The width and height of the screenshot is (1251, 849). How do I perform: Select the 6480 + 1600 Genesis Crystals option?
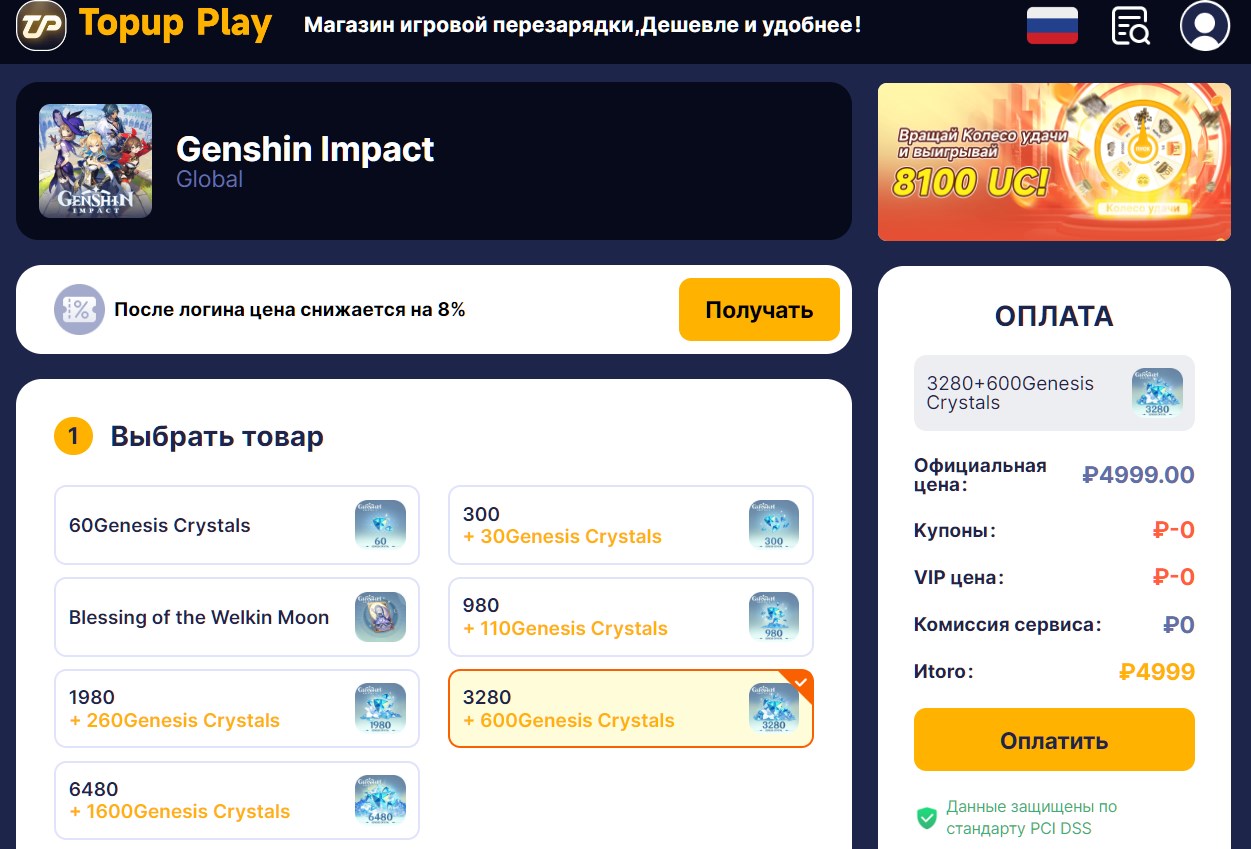pyautogui.click(x=237, y=800)
